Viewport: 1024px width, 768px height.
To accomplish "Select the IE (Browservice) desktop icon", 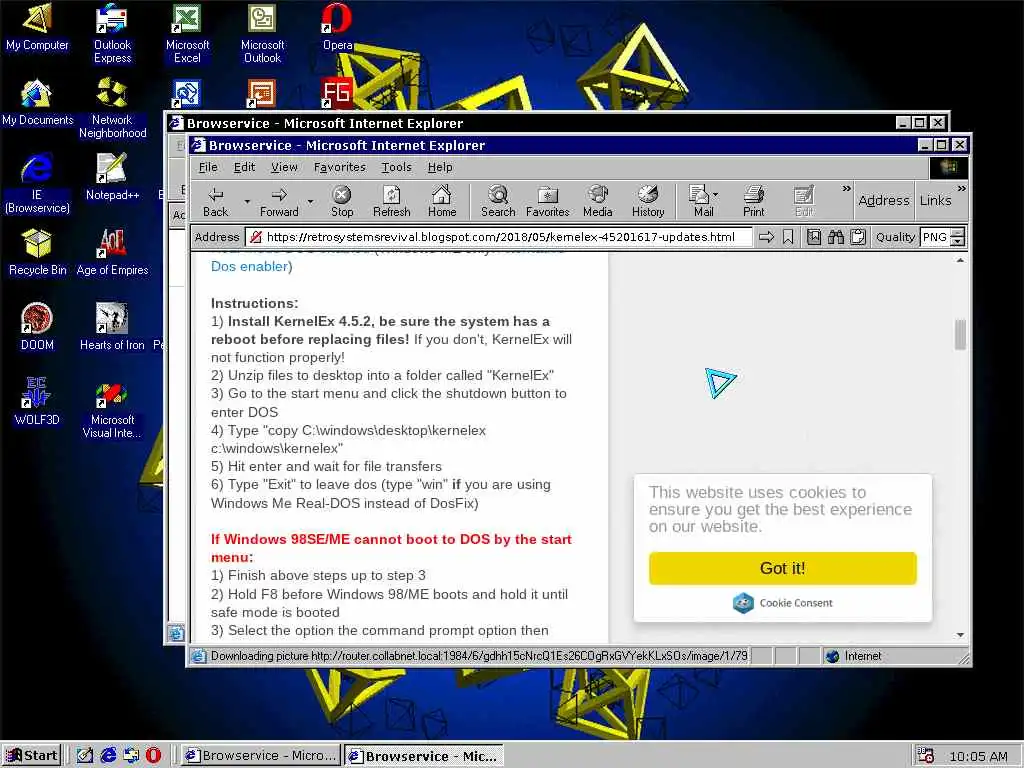I will (x=37, y=184).
